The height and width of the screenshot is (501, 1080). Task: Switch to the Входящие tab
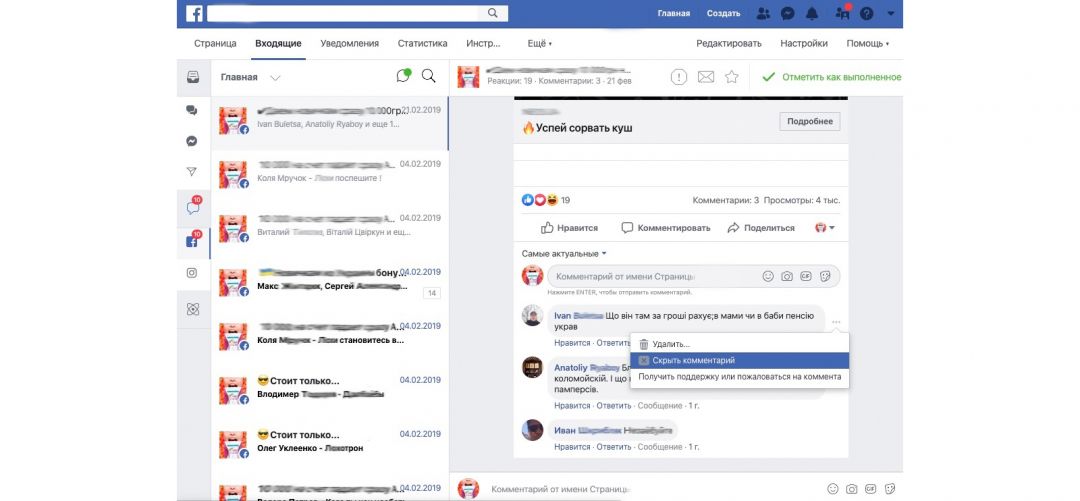pos(278,43)
